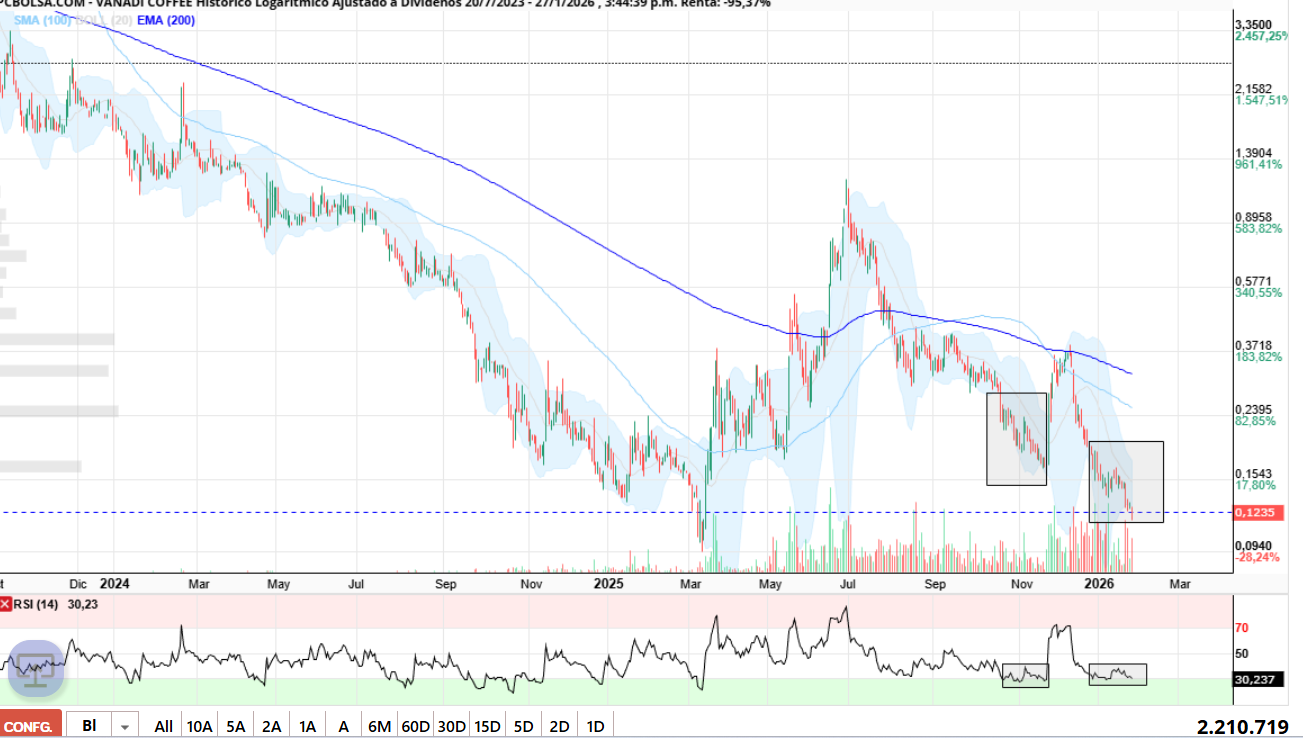Viewport: 1303px width, 738px height.
Task: Show the 1D intraday range
Action: tap(595, 726)
